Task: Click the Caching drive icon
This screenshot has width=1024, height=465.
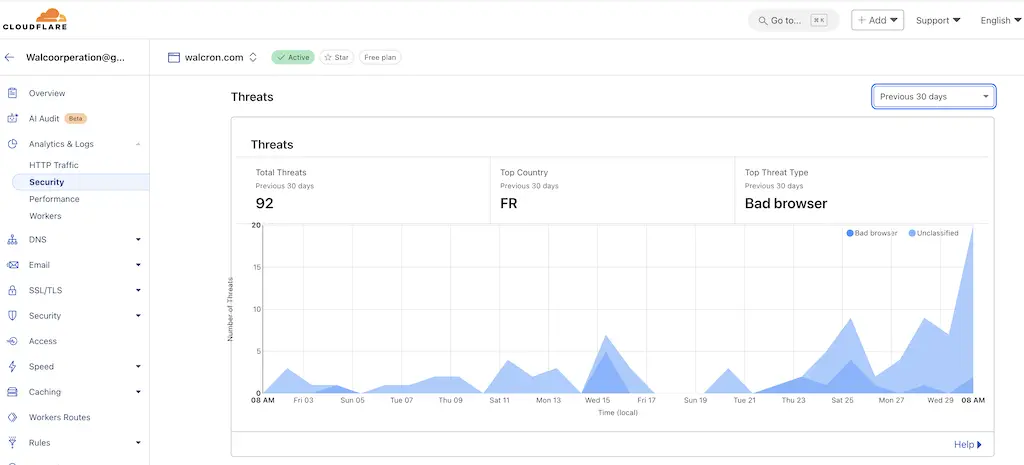Action: click(12, 392)
